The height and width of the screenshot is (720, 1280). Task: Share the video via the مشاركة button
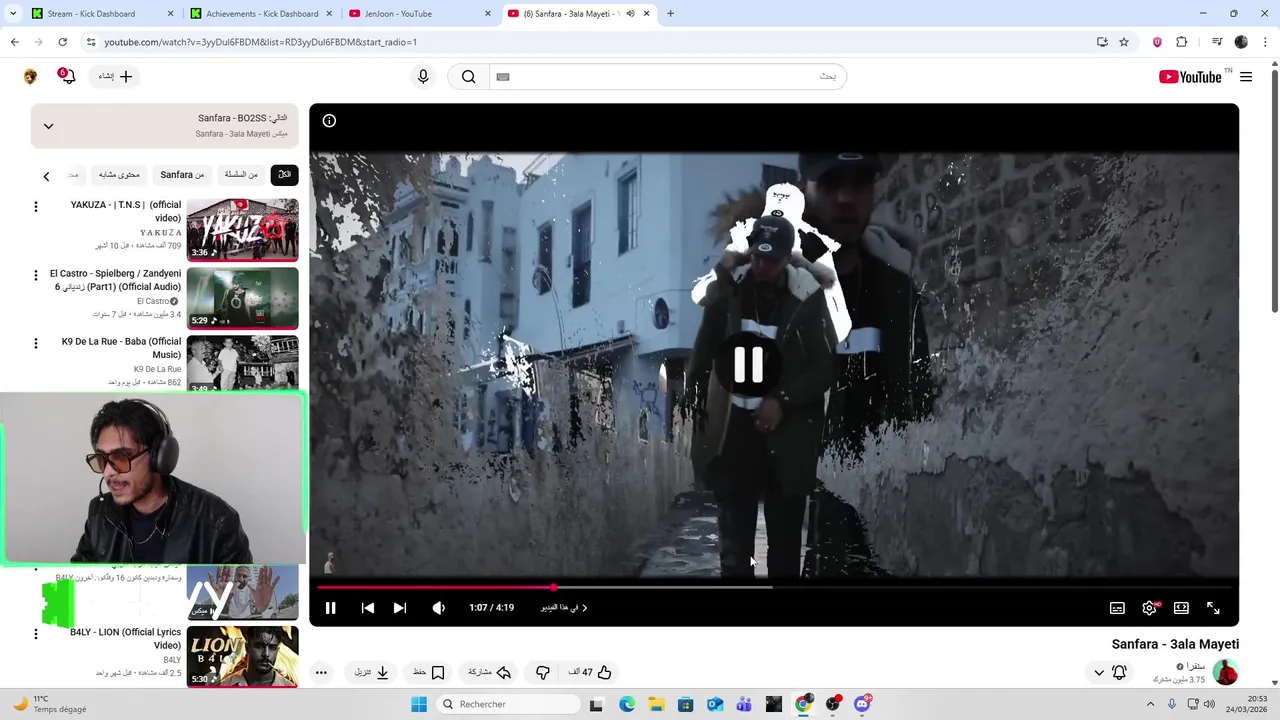490,672
